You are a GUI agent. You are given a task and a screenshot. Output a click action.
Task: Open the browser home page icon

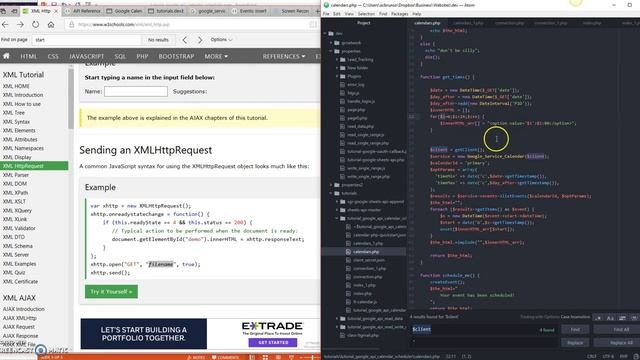click(x=51, y=25)
